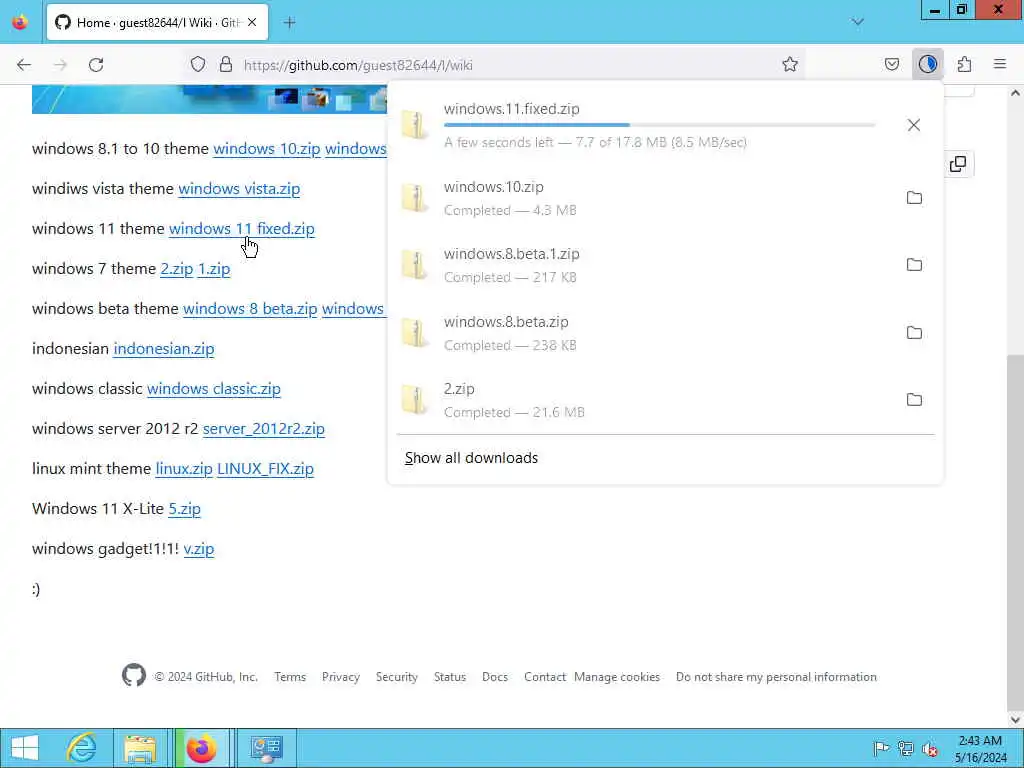
Task: Open the Privacy footer link
Action: [x=341, y=677]
